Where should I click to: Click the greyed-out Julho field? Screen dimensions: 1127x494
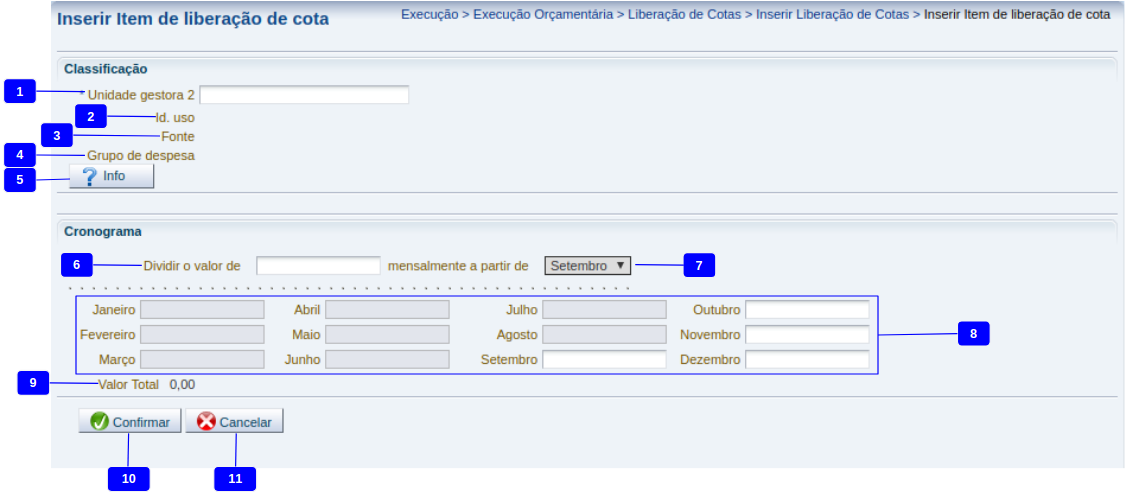[x=604, y=310]
